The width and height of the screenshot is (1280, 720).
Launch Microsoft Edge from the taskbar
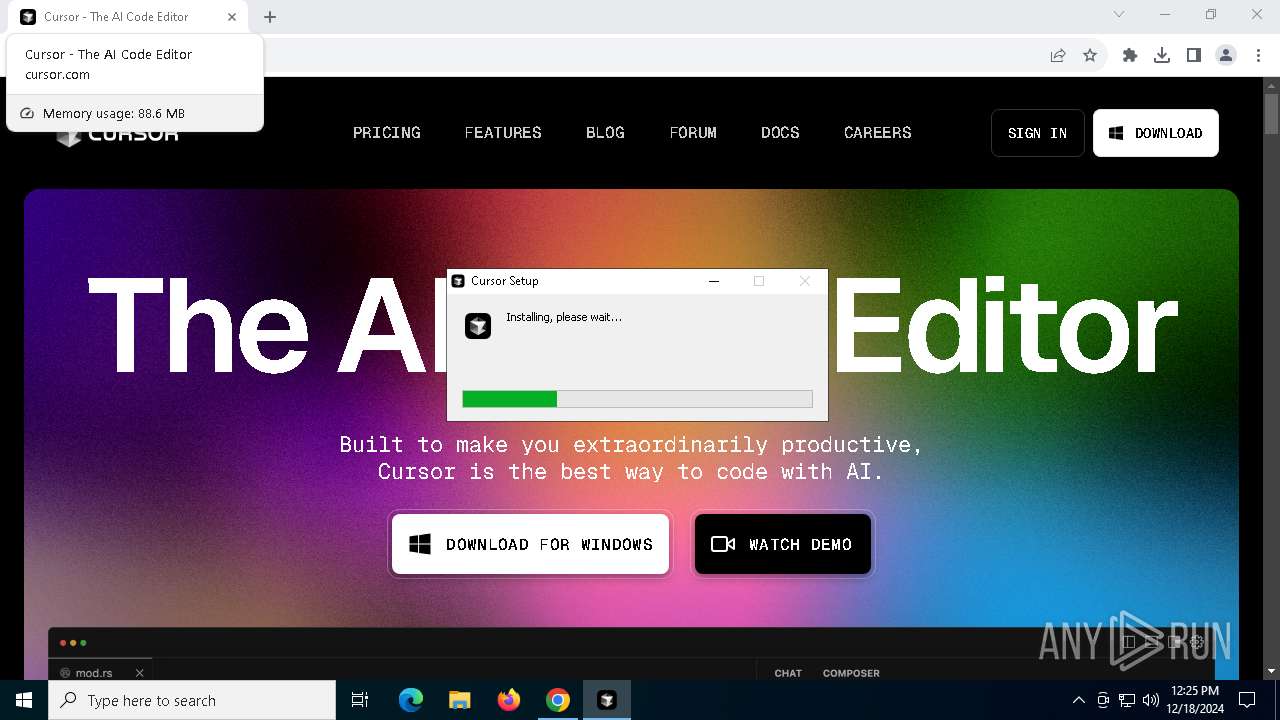click(x=411, y=700)
